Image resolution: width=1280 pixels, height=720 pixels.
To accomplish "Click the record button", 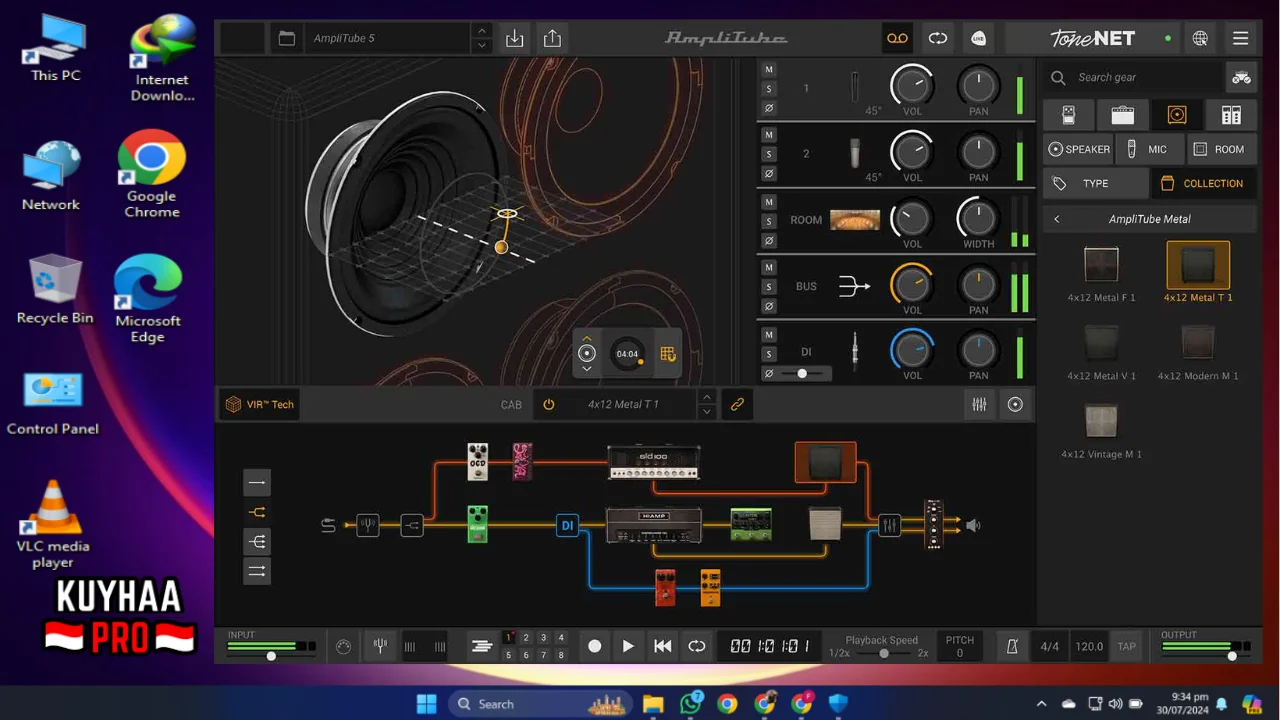I will coord(594,646).
